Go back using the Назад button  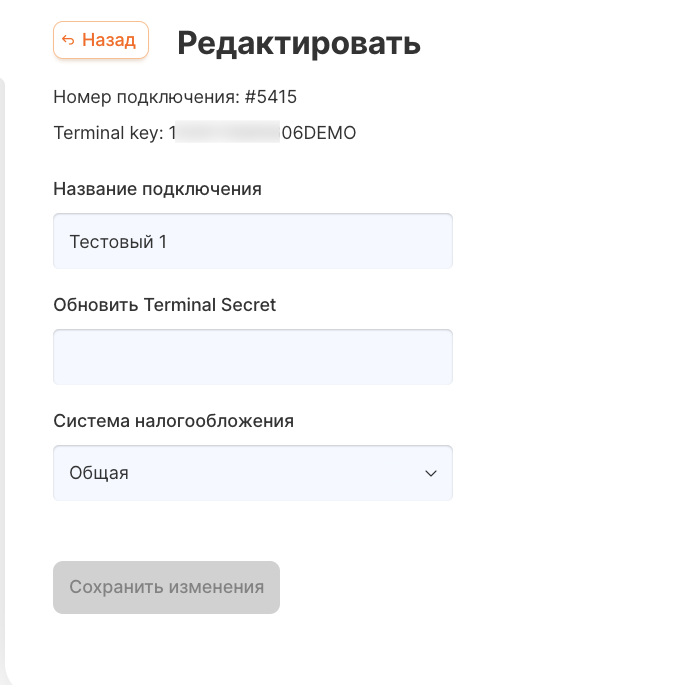click(x=101, y=40)
